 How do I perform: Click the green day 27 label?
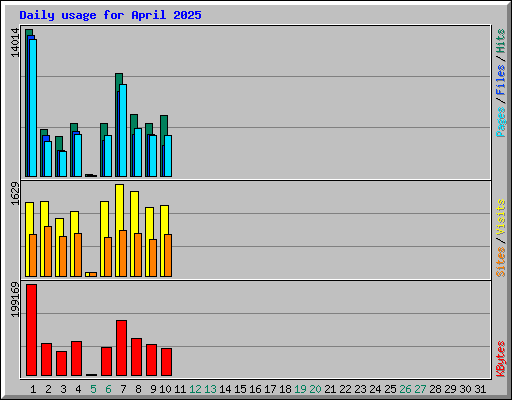[x=420, y=389]
